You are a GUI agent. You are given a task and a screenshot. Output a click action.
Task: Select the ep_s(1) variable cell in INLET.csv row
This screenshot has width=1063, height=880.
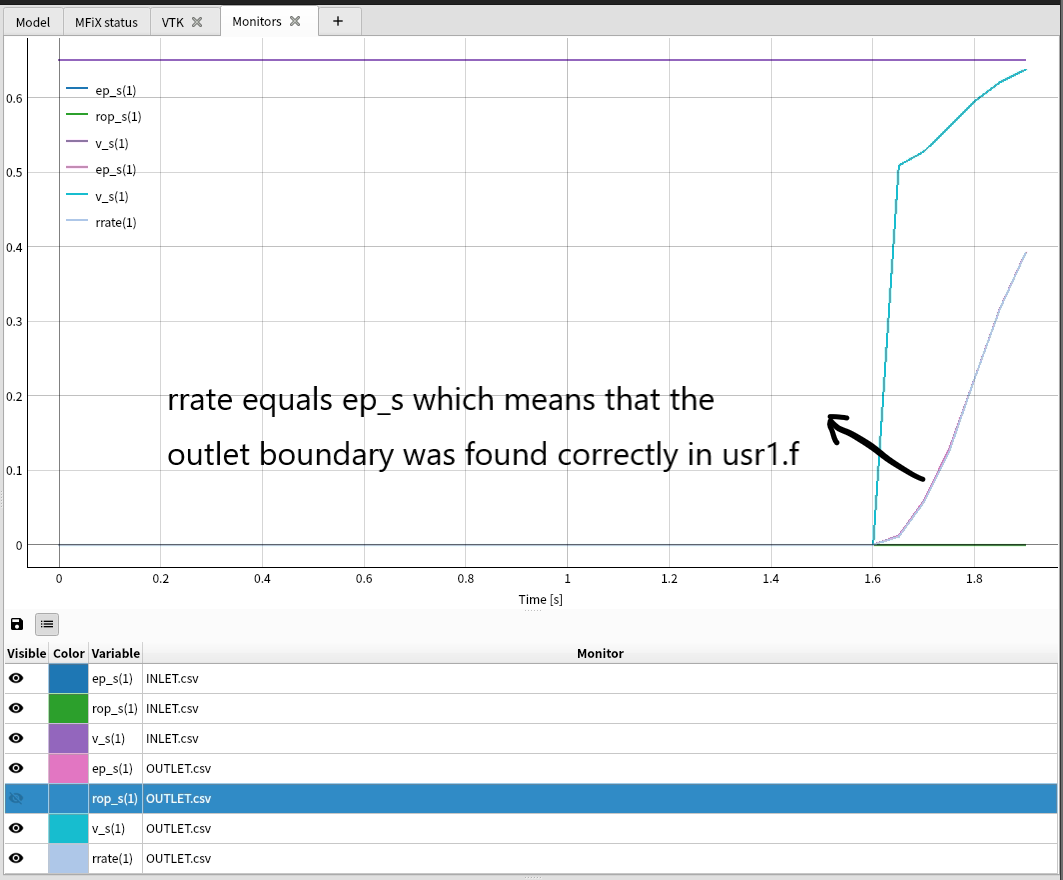pyautogui.click(x=113, y=679)
